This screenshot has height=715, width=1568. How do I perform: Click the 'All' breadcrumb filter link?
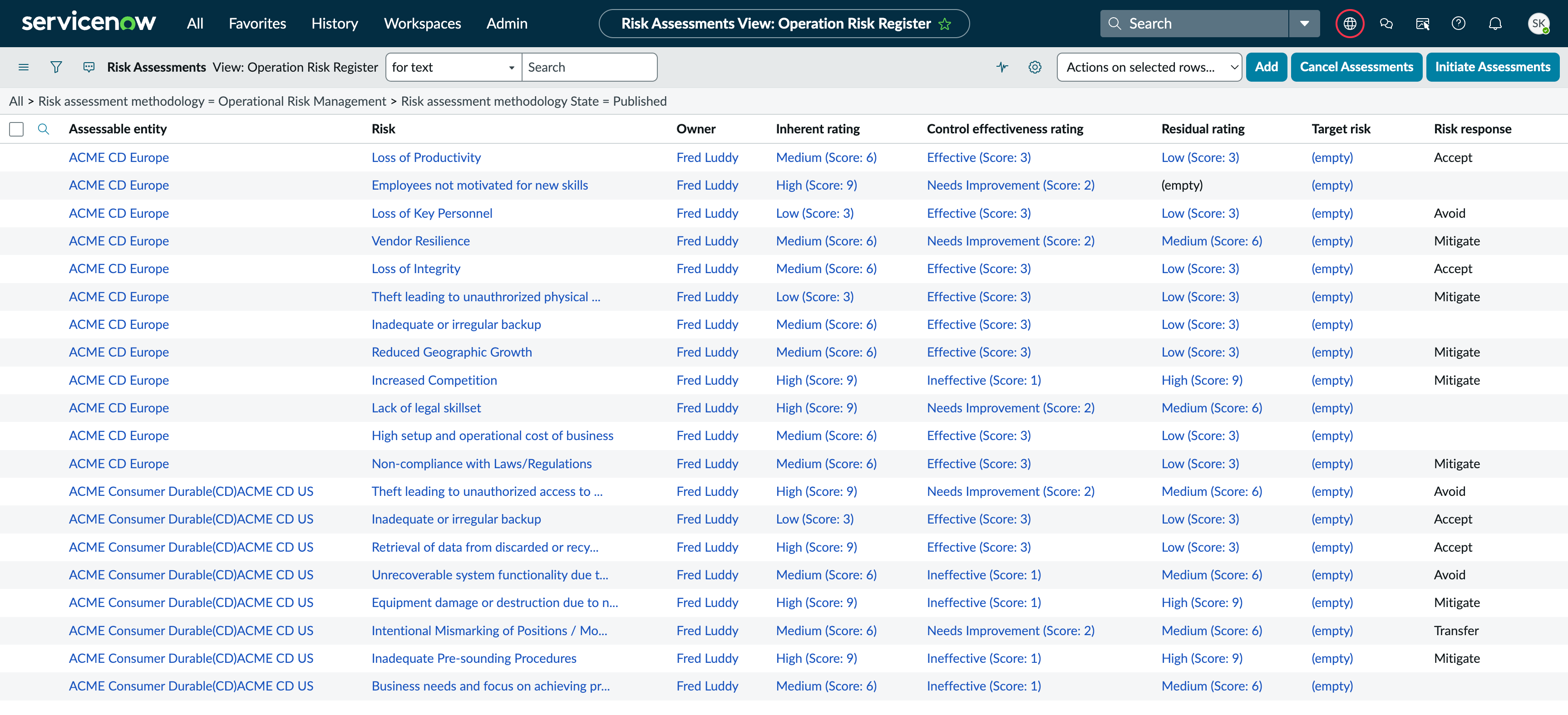(x=16, y=101)
